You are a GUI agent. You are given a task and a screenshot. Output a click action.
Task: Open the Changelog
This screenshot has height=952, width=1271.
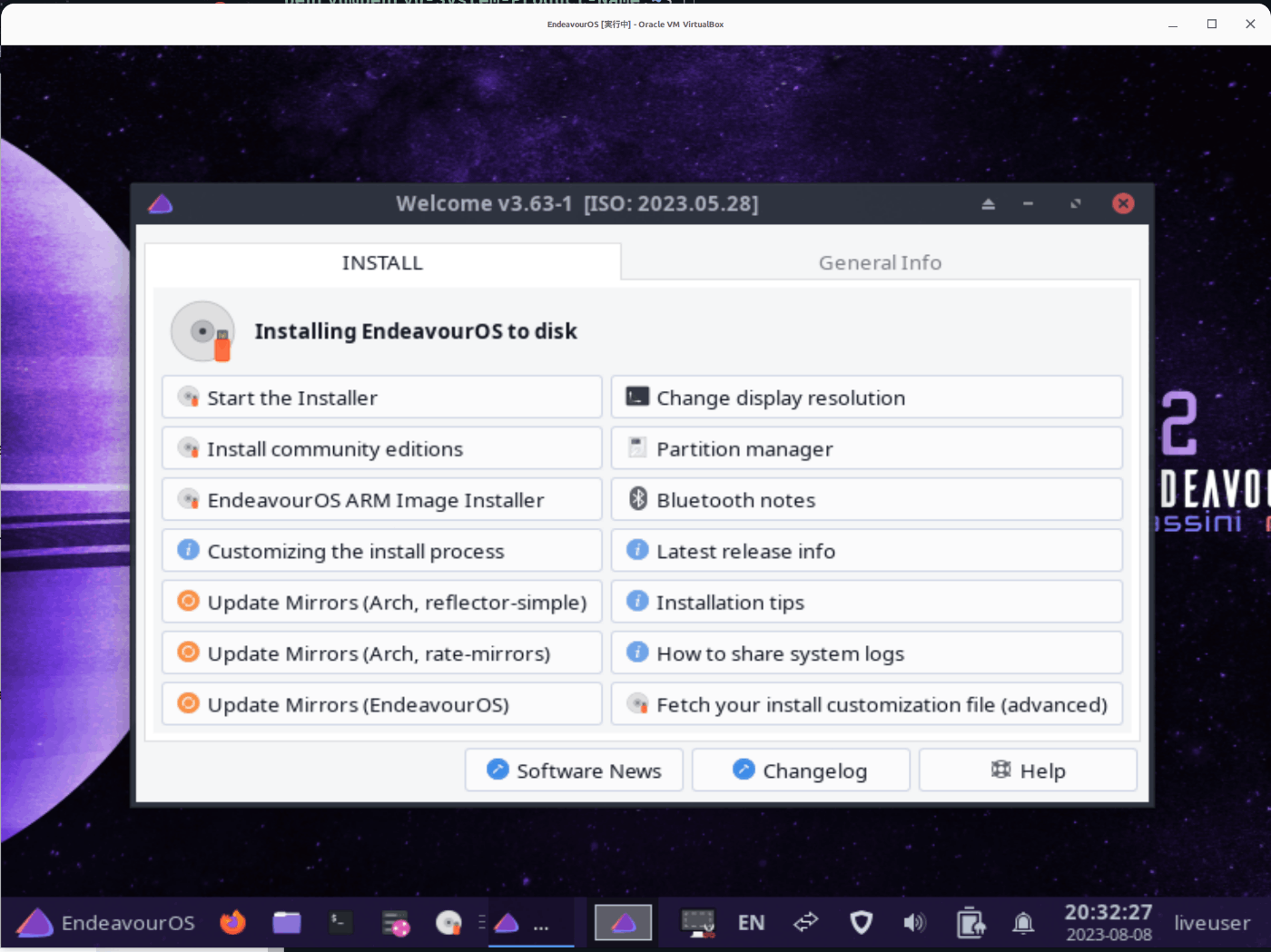(801, 770)
